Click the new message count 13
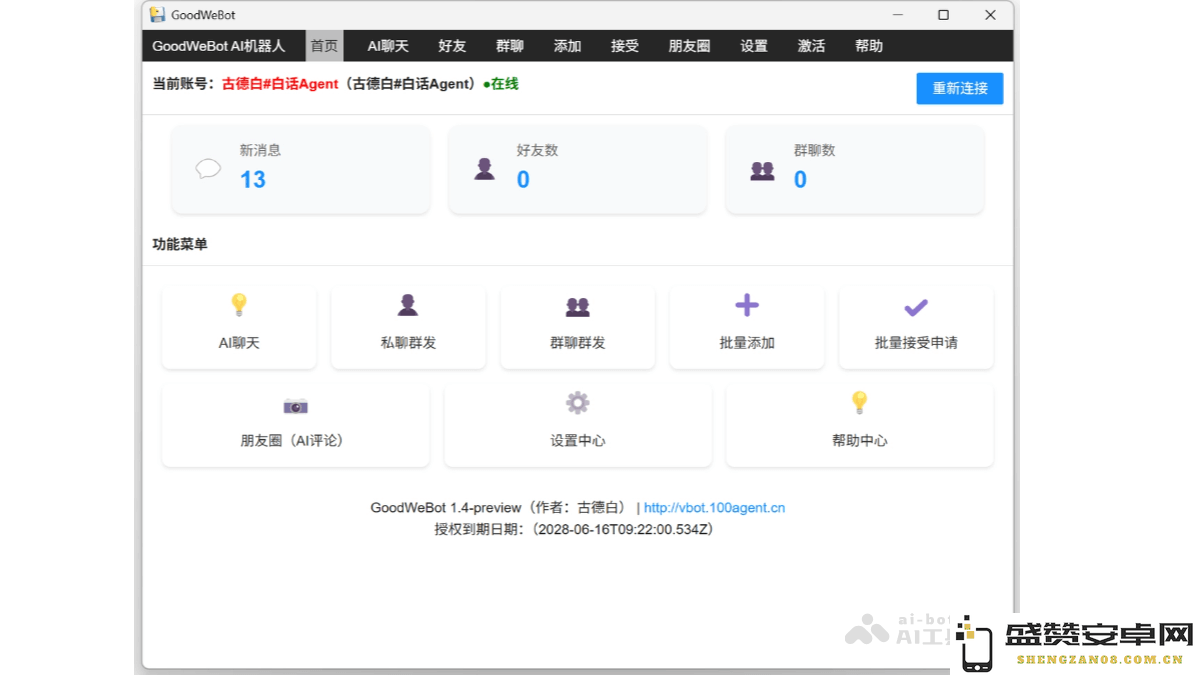This screenshot has width=1200, height=675. click(x=253, y=180)
